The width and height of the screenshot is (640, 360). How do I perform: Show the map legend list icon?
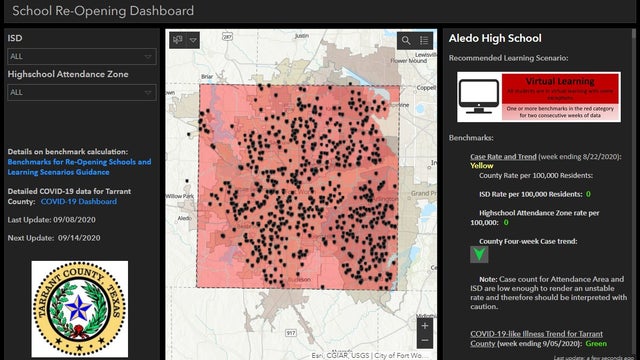tap(424, 40)
